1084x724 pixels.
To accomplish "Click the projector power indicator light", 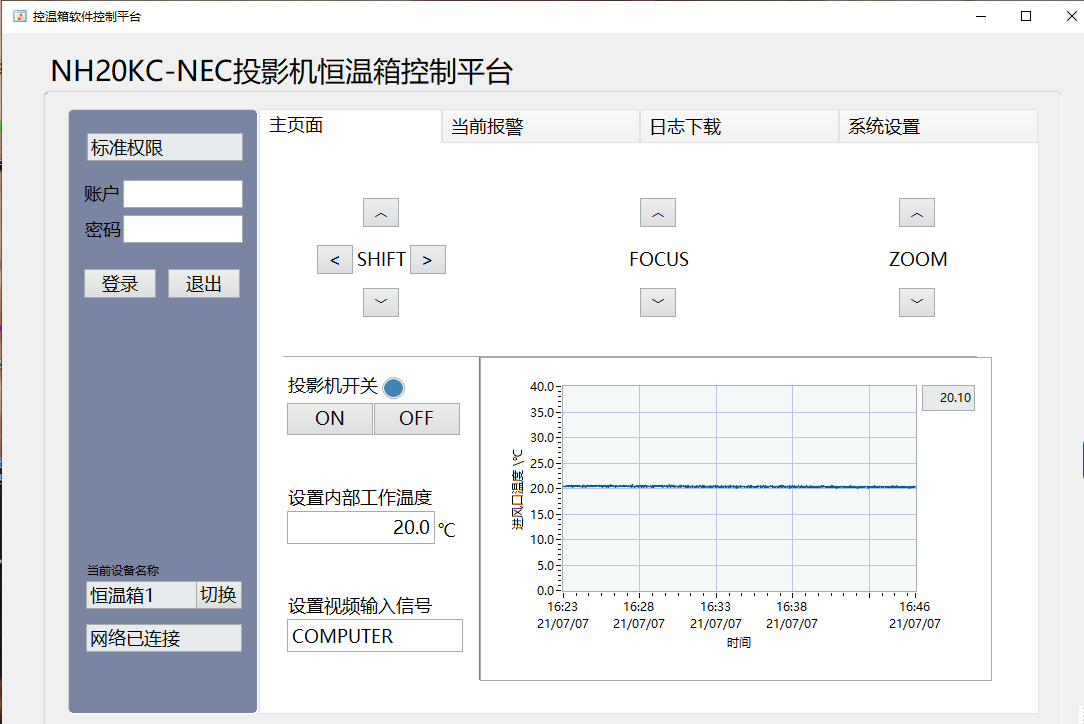I will pyautogui.click(x=393, y=388).
